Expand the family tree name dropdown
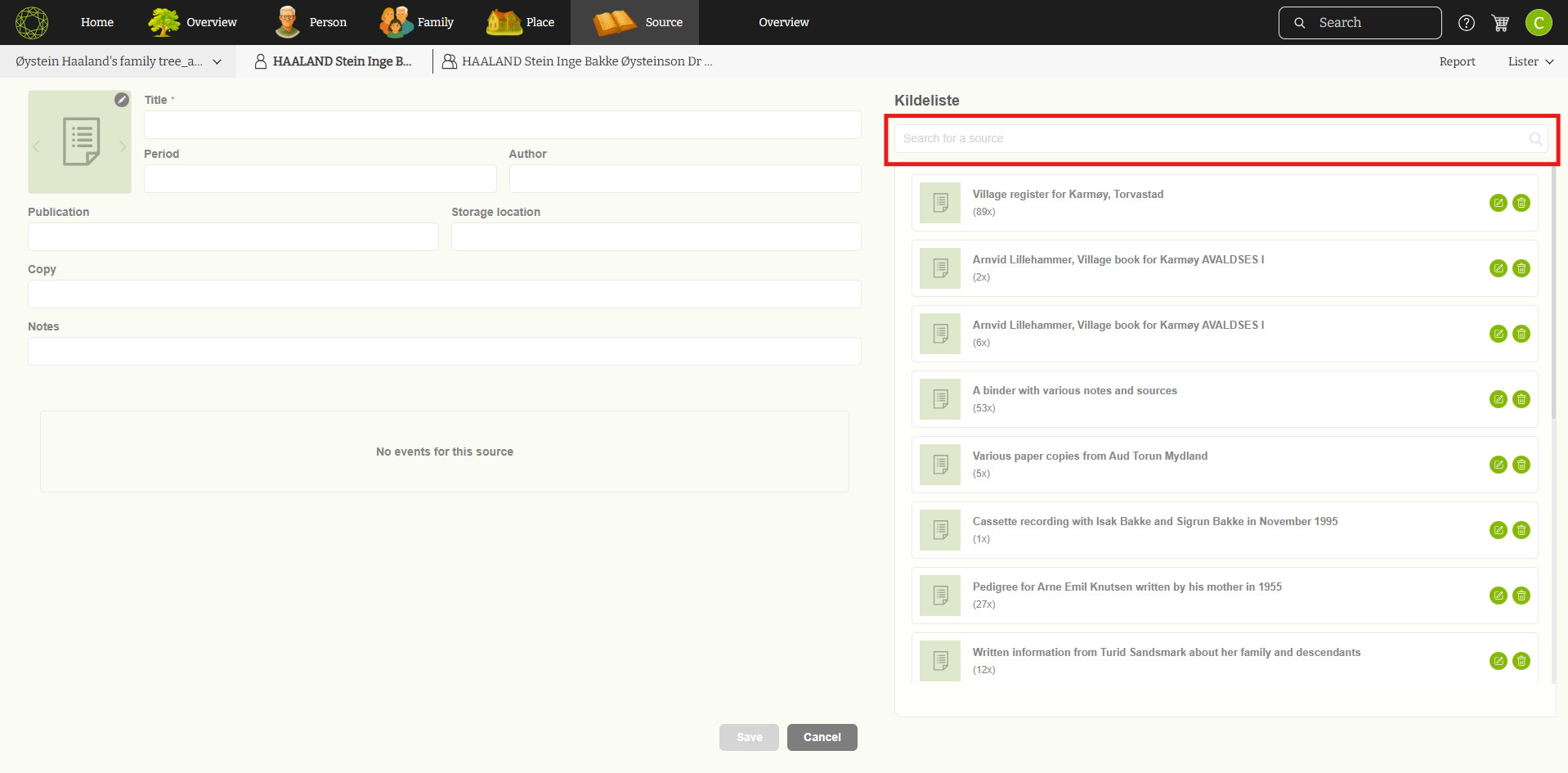1568x773 pixels. pos(217,62)
